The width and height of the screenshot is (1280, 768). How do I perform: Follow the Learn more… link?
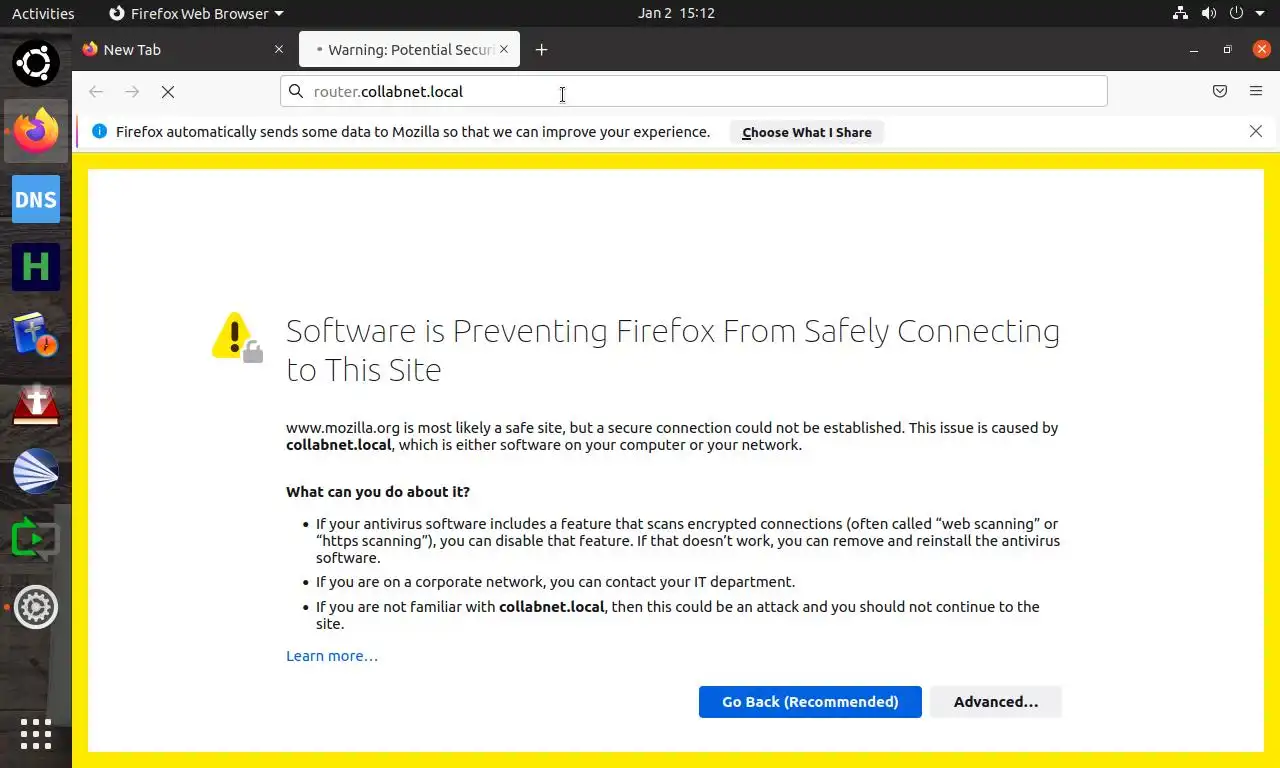point(332,656)
